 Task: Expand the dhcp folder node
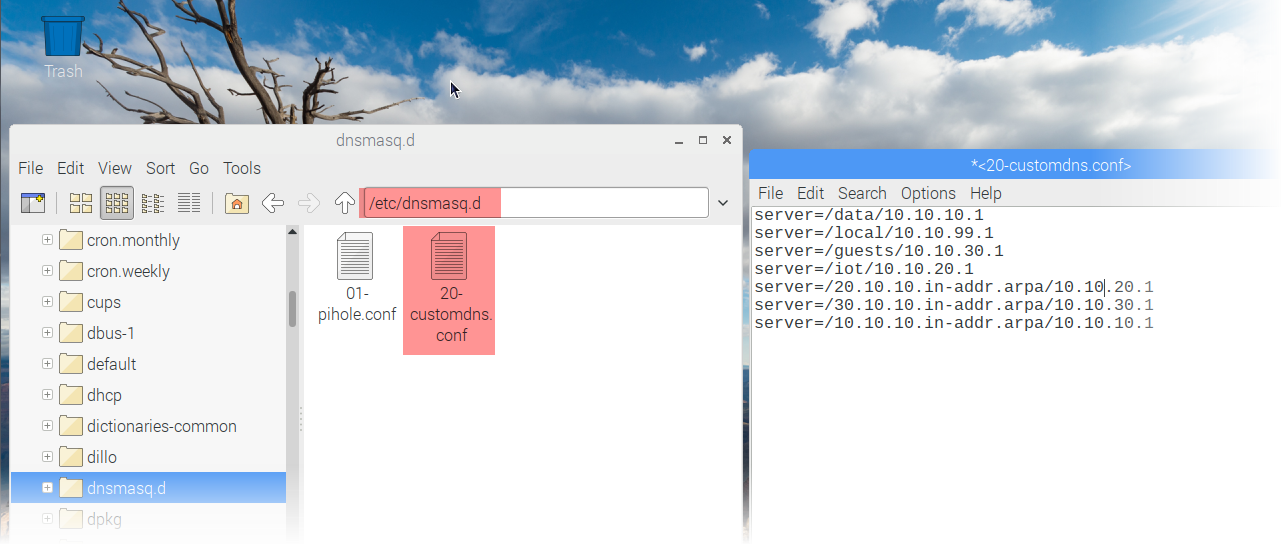click(47, 395)
